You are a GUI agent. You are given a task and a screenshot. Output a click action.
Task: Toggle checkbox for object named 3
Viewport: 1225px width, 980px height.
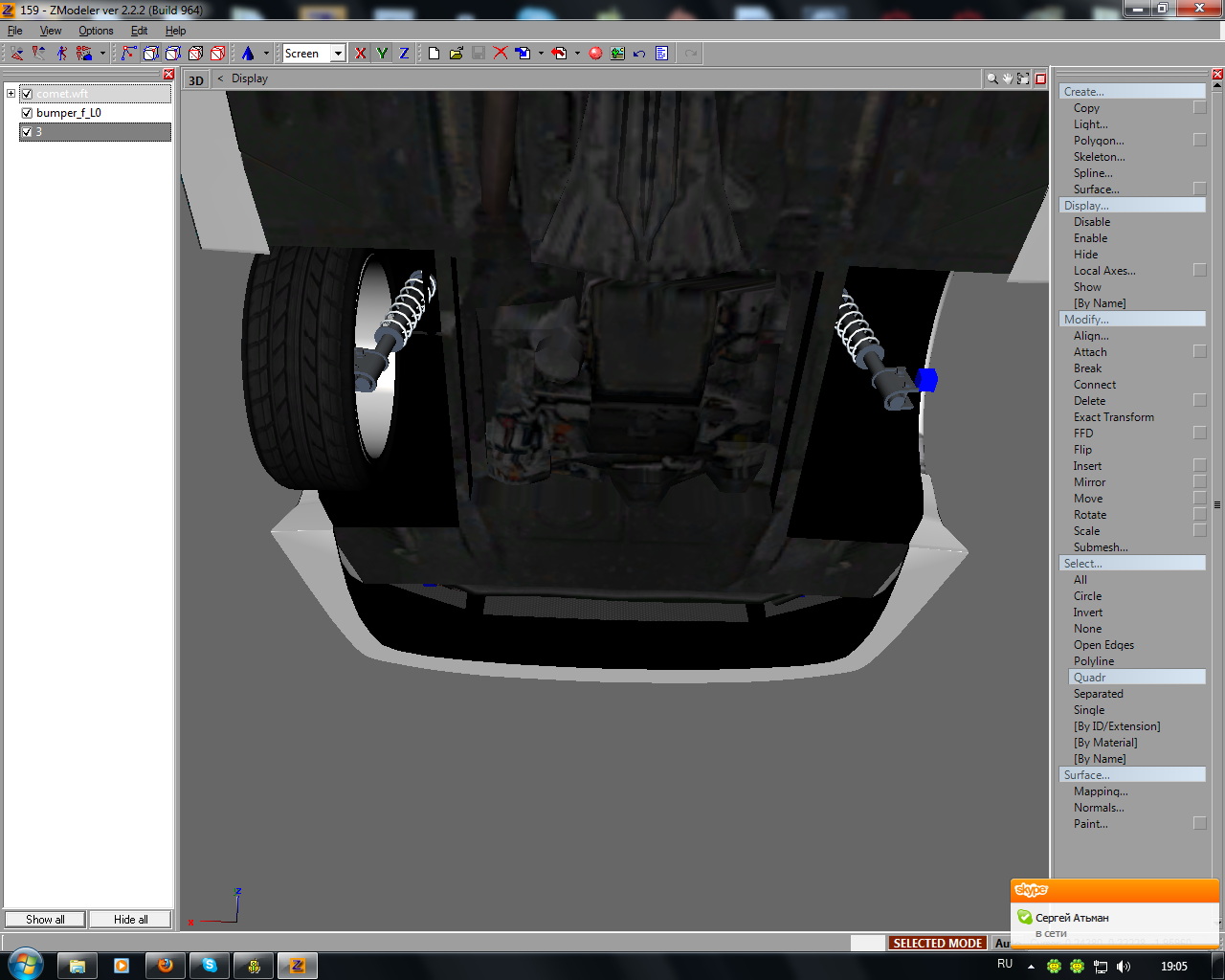[27, 132]
